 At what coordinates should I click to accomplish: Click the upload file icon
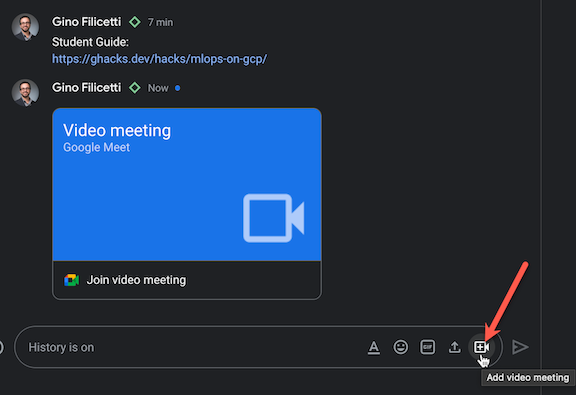[454, 347]
